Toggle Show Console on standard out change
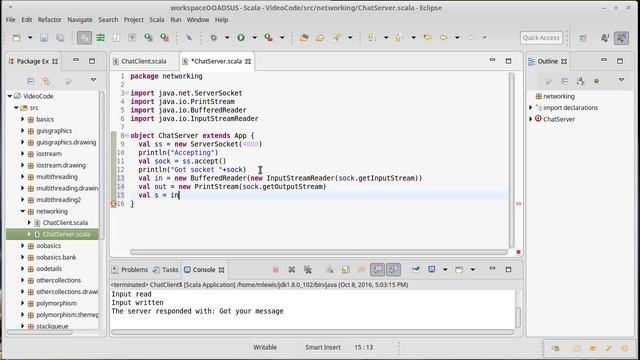The image size is (640, 360). [378, 269]
